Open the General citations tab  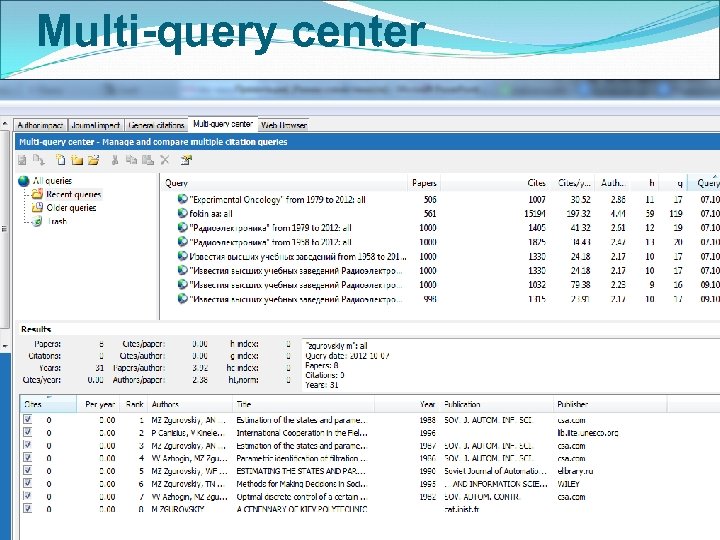pyautogui.click(x=157, y=125)
